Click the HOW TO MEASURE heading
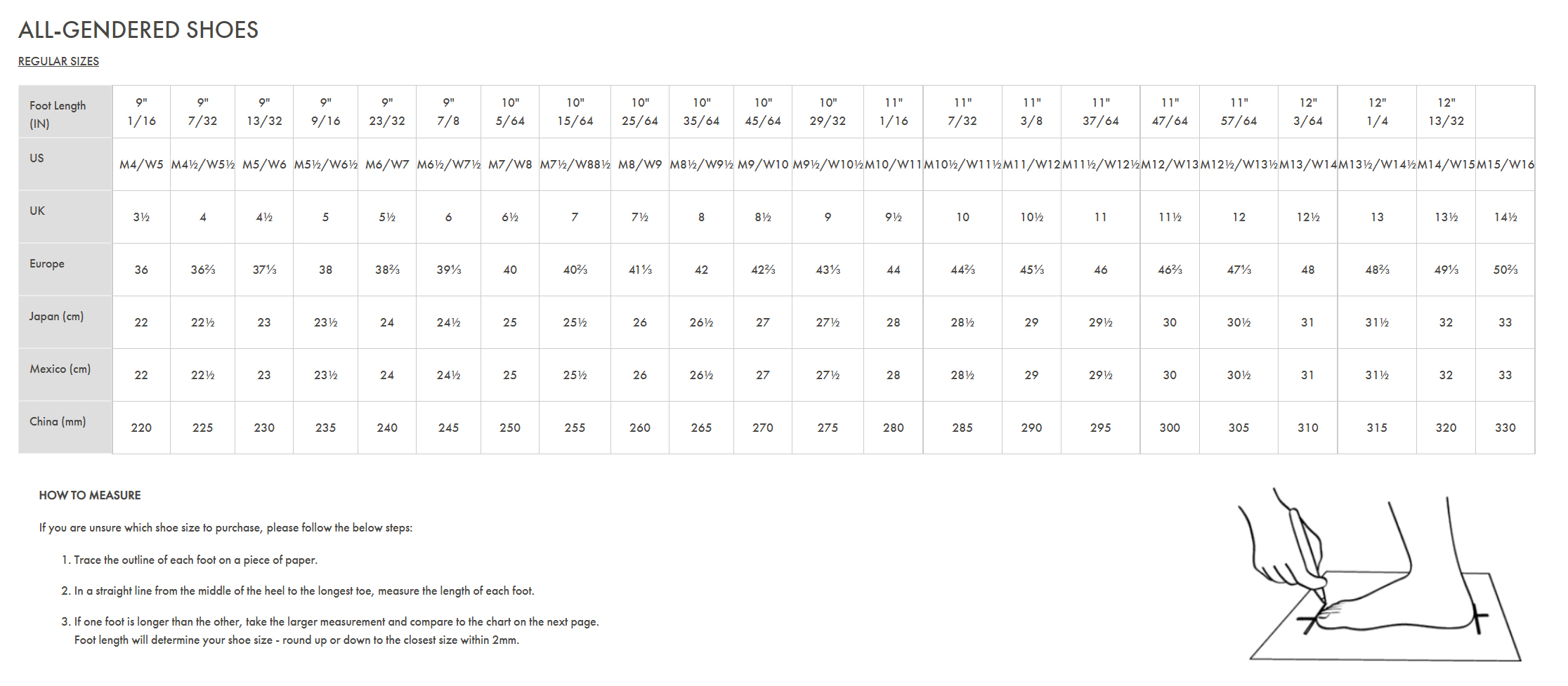This screenshot has width=1568, height=686. (90, 495)
